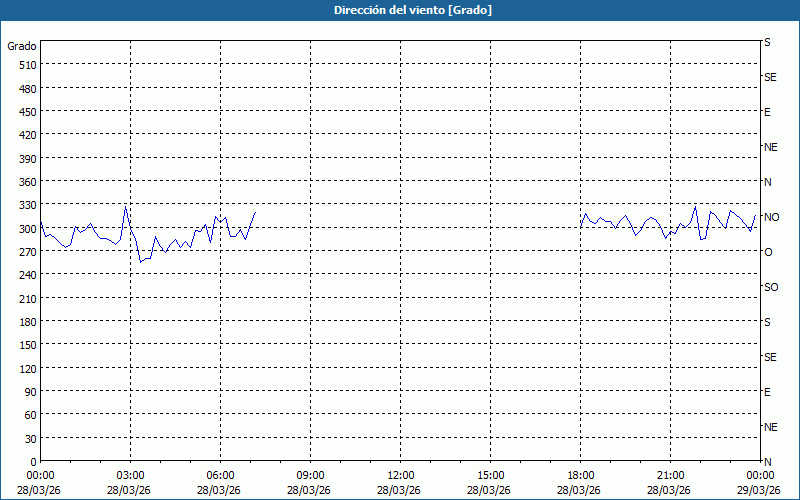Click the 210 degree axis label

point(28,299)
